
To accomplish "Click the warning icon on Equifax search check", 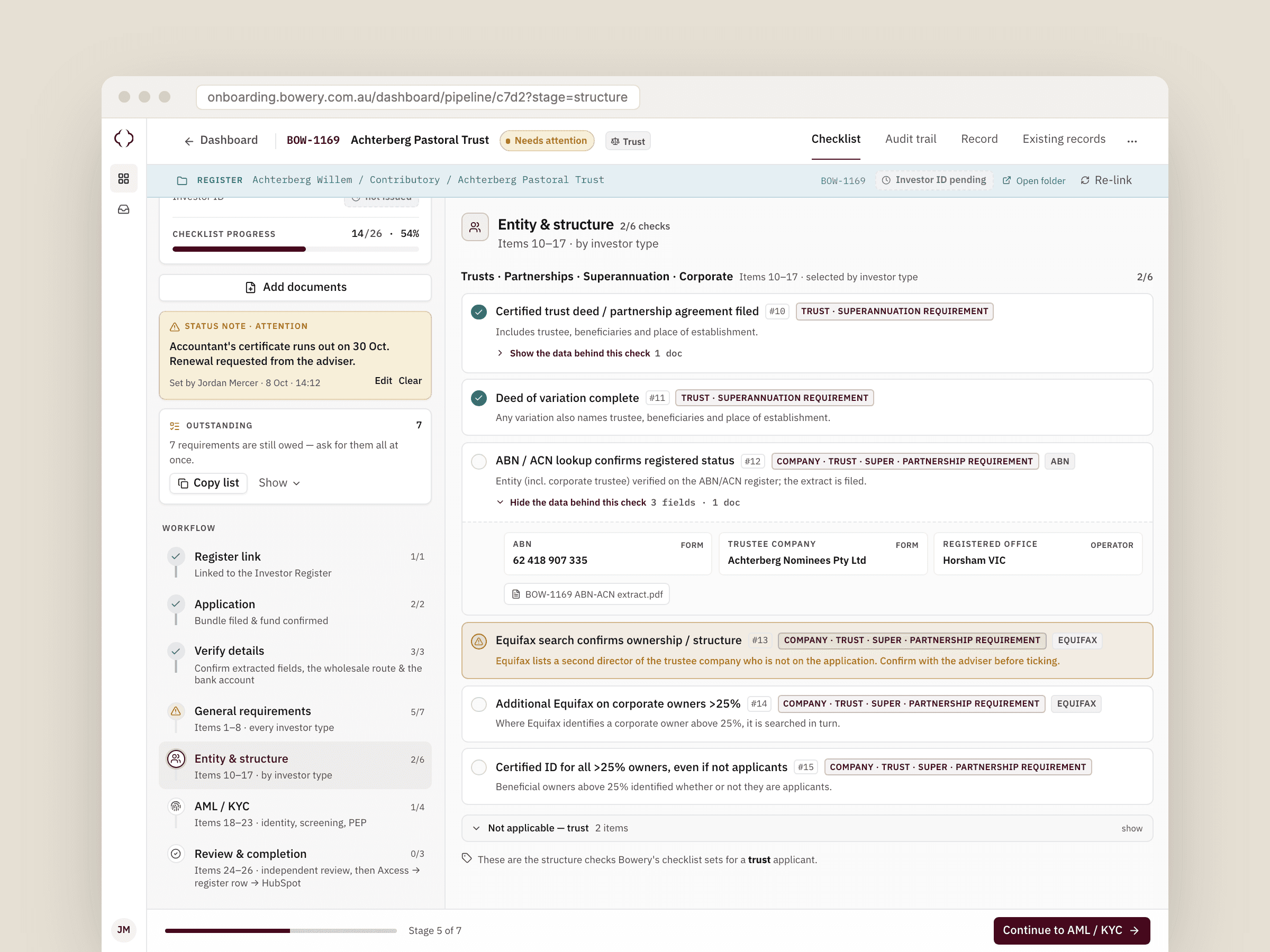I will point(479,641).
